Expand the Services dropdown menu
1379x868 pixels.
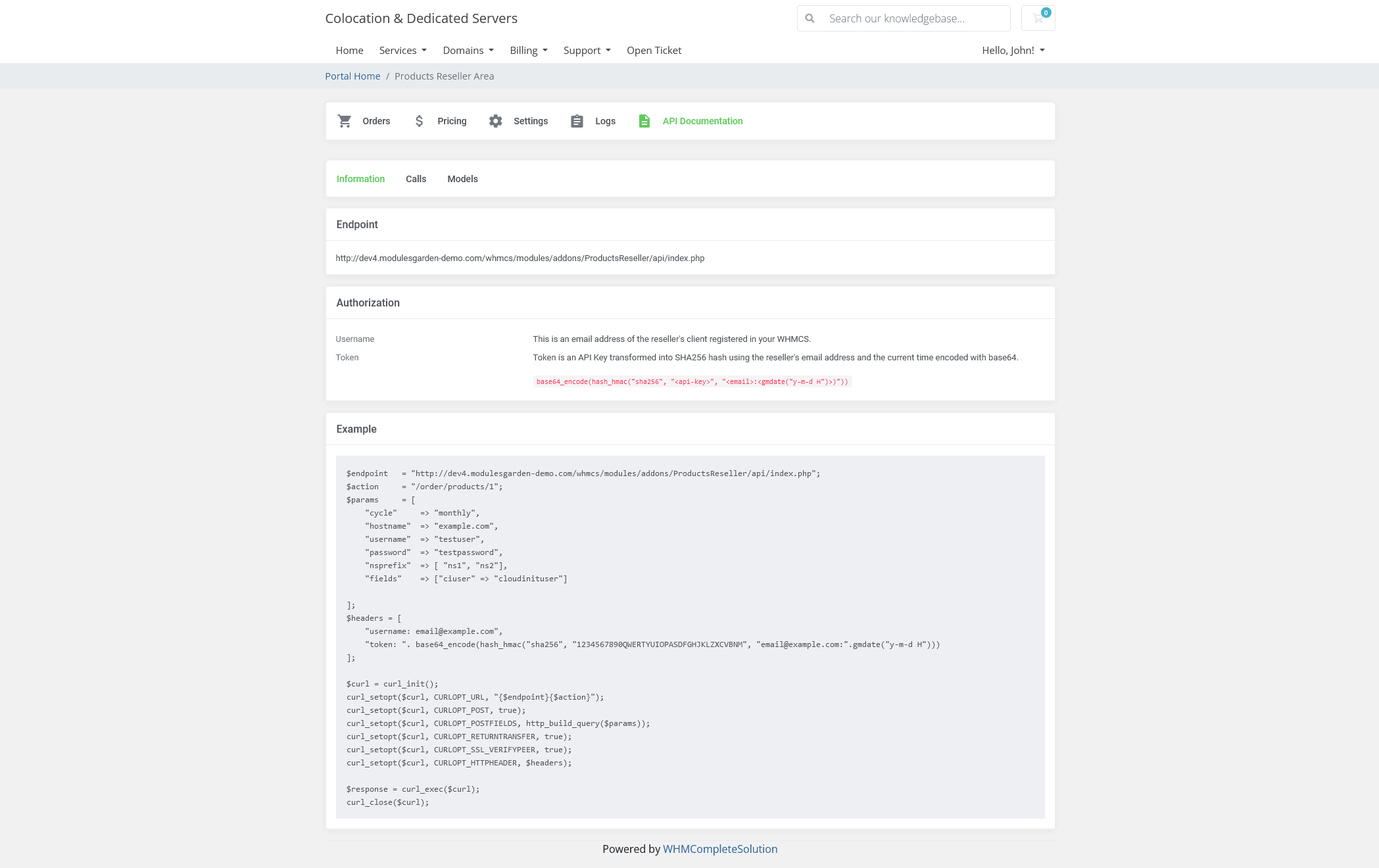click(x=400, y=50)
